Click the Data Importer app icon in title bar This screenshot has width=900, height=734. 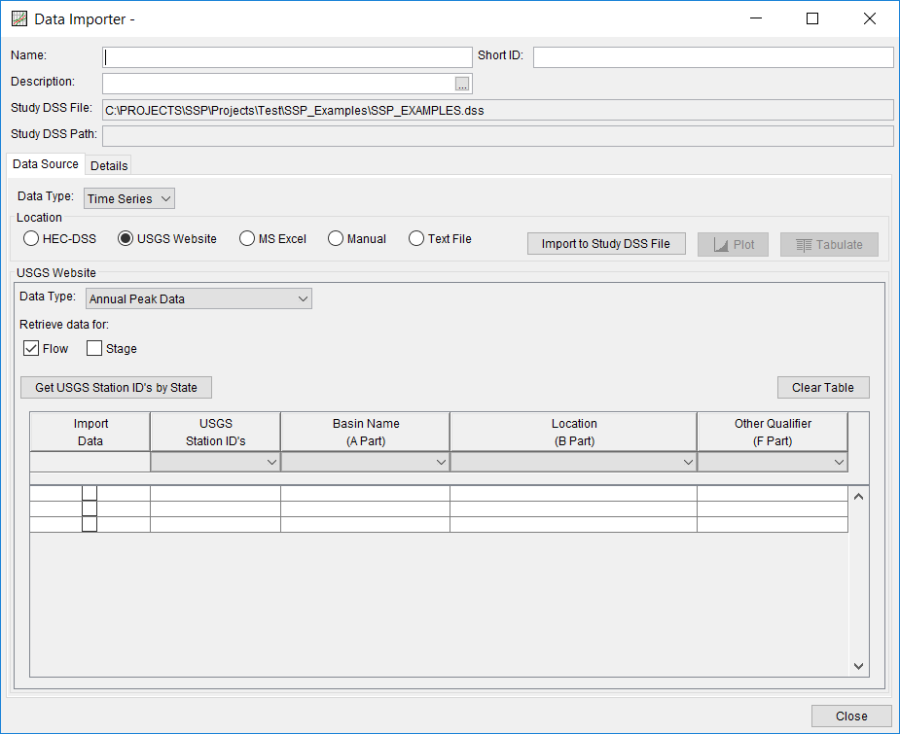[19, 18]
